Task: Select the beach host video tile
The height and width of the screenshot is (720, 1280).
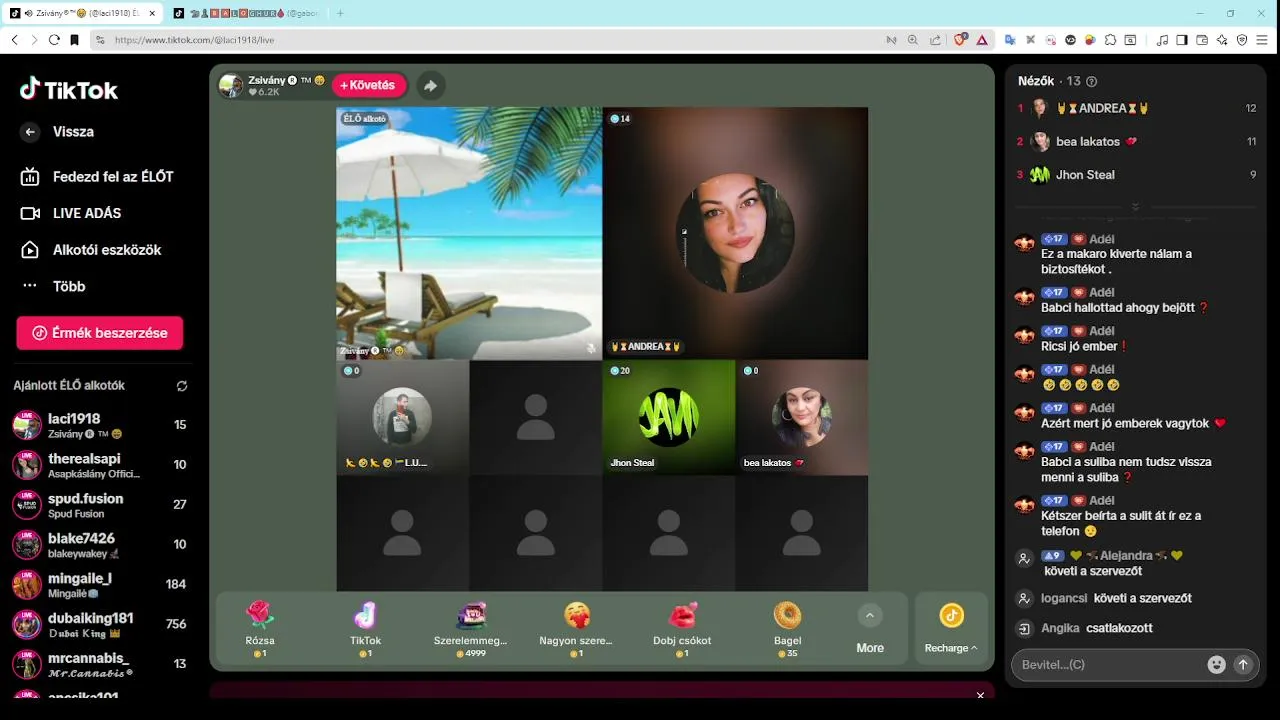Action: click(x=469, y=233)
